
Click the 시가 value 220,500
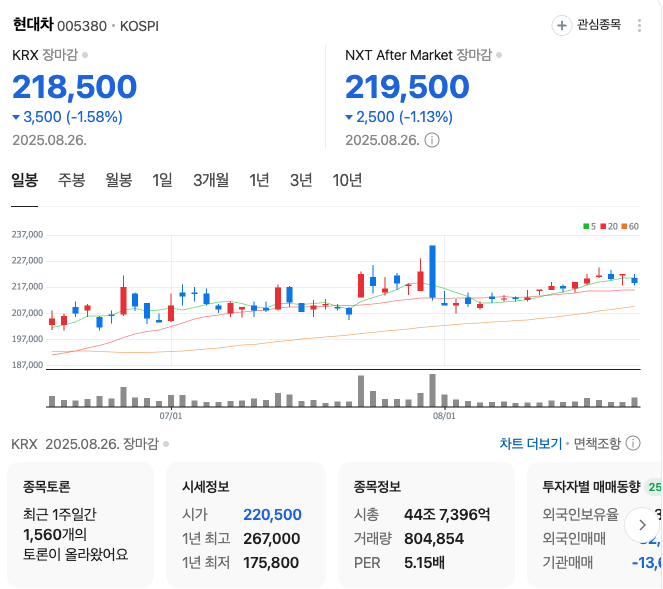(x=272, y=515)
